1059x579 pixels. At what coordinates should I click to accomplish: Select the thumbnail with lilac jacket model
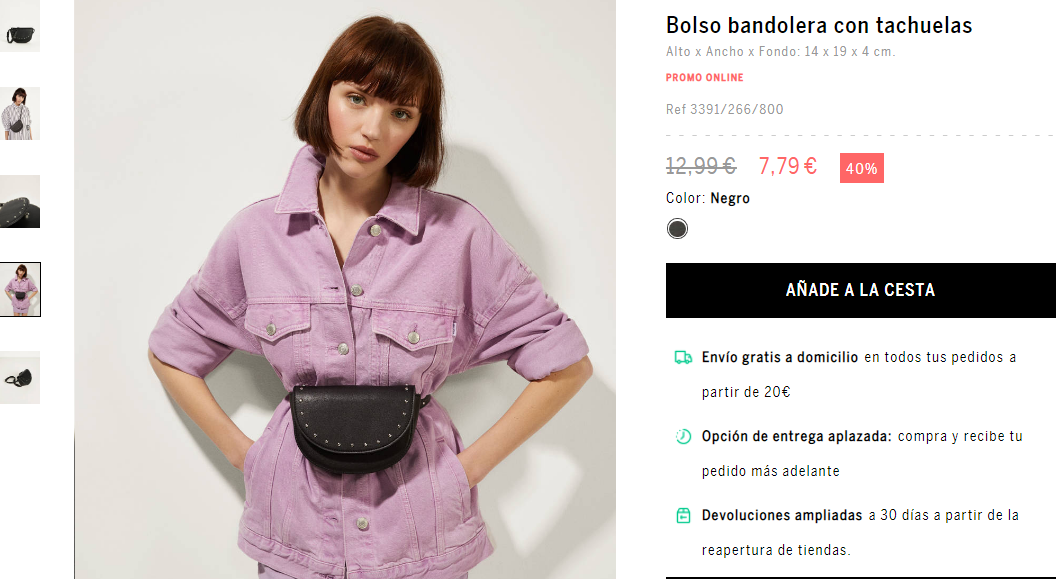(20, 289)
